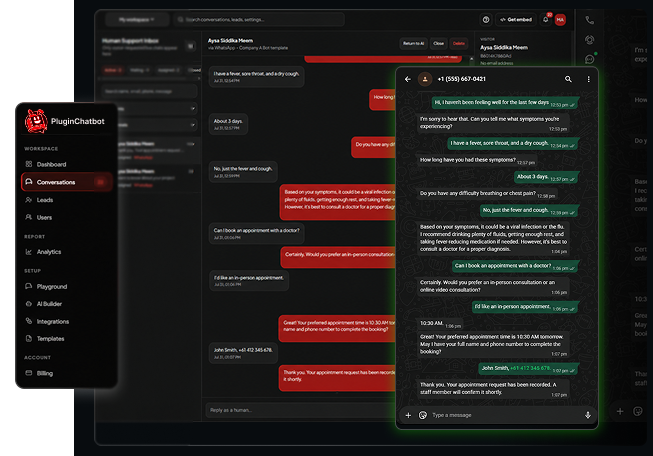This screenshot has height=456, width=653.
Task: Click the Templates document icon
Action: point(29,339)
